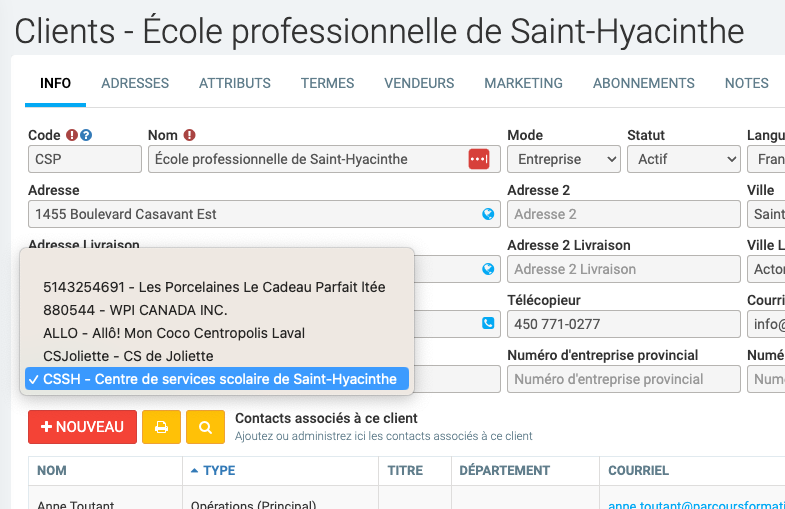Click the blue help icon beside Code

pos(86,136)
